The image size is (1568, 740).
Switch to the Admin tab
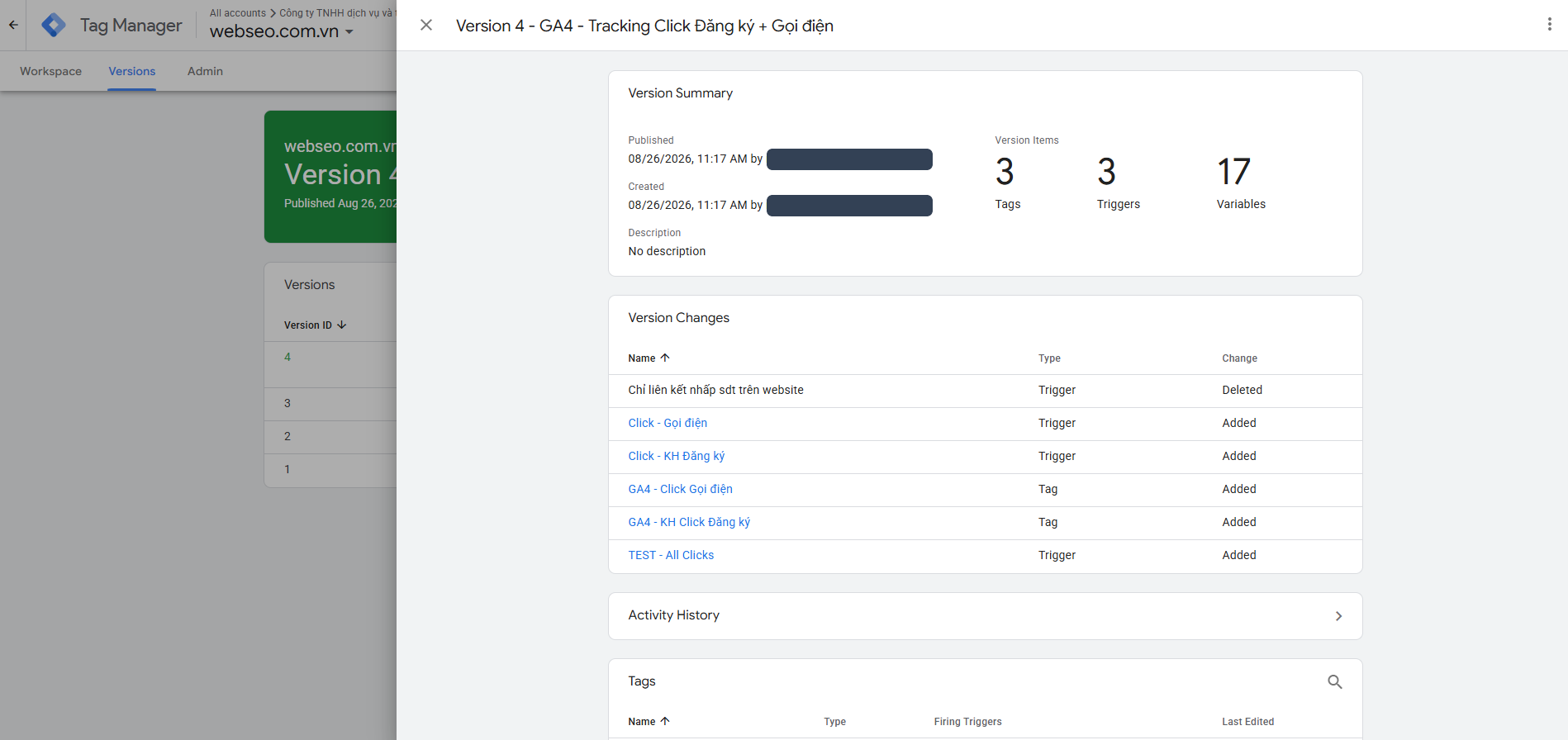[x=205, y=71]
